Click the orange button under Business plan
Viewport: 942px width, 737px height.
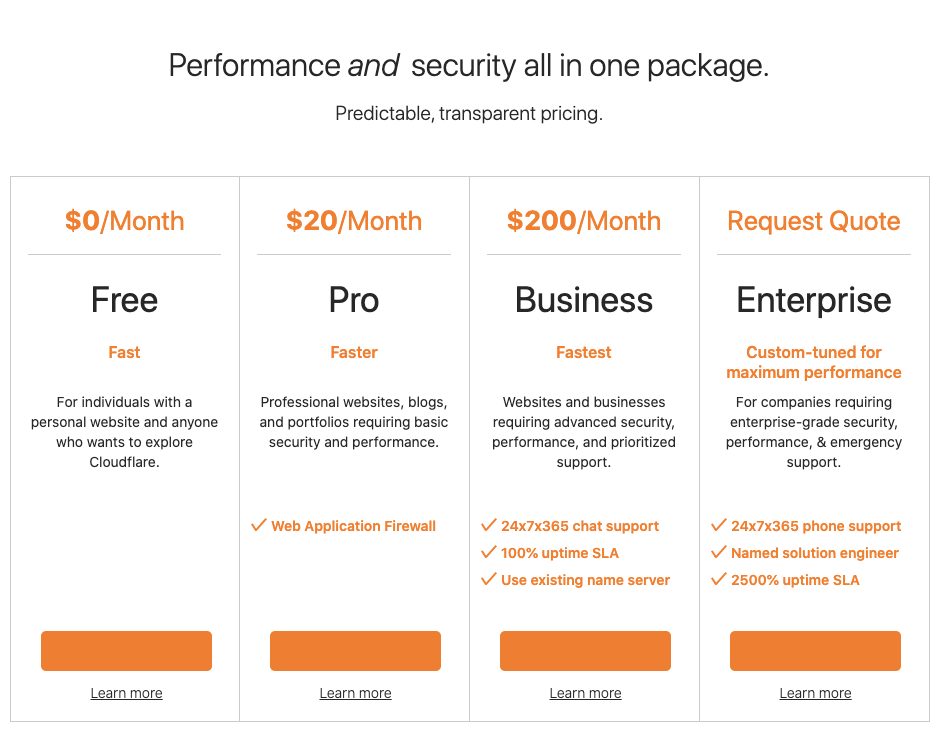pos(585,651)
